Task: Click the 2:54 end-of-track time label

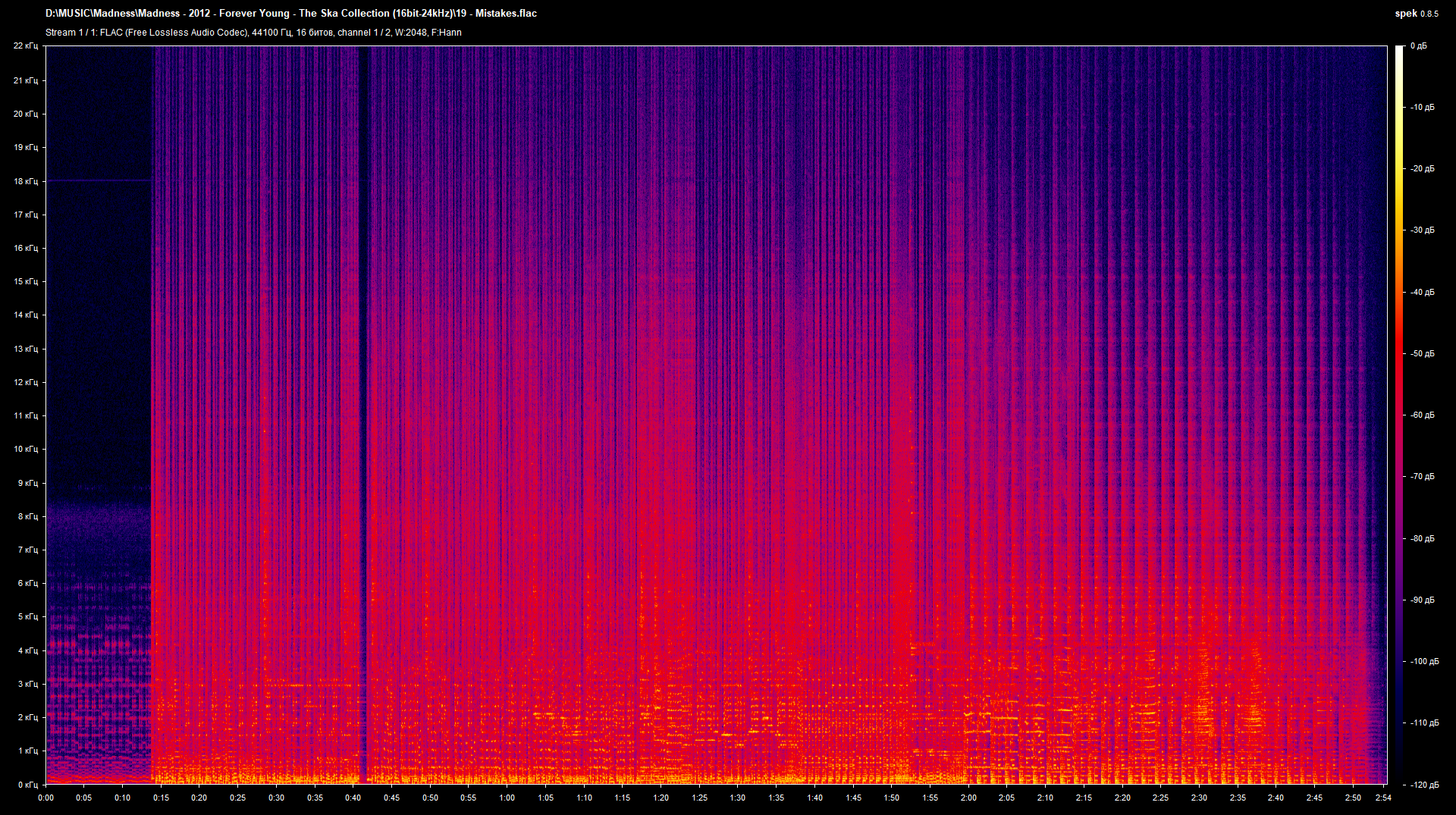Action: click(1383, 798)
